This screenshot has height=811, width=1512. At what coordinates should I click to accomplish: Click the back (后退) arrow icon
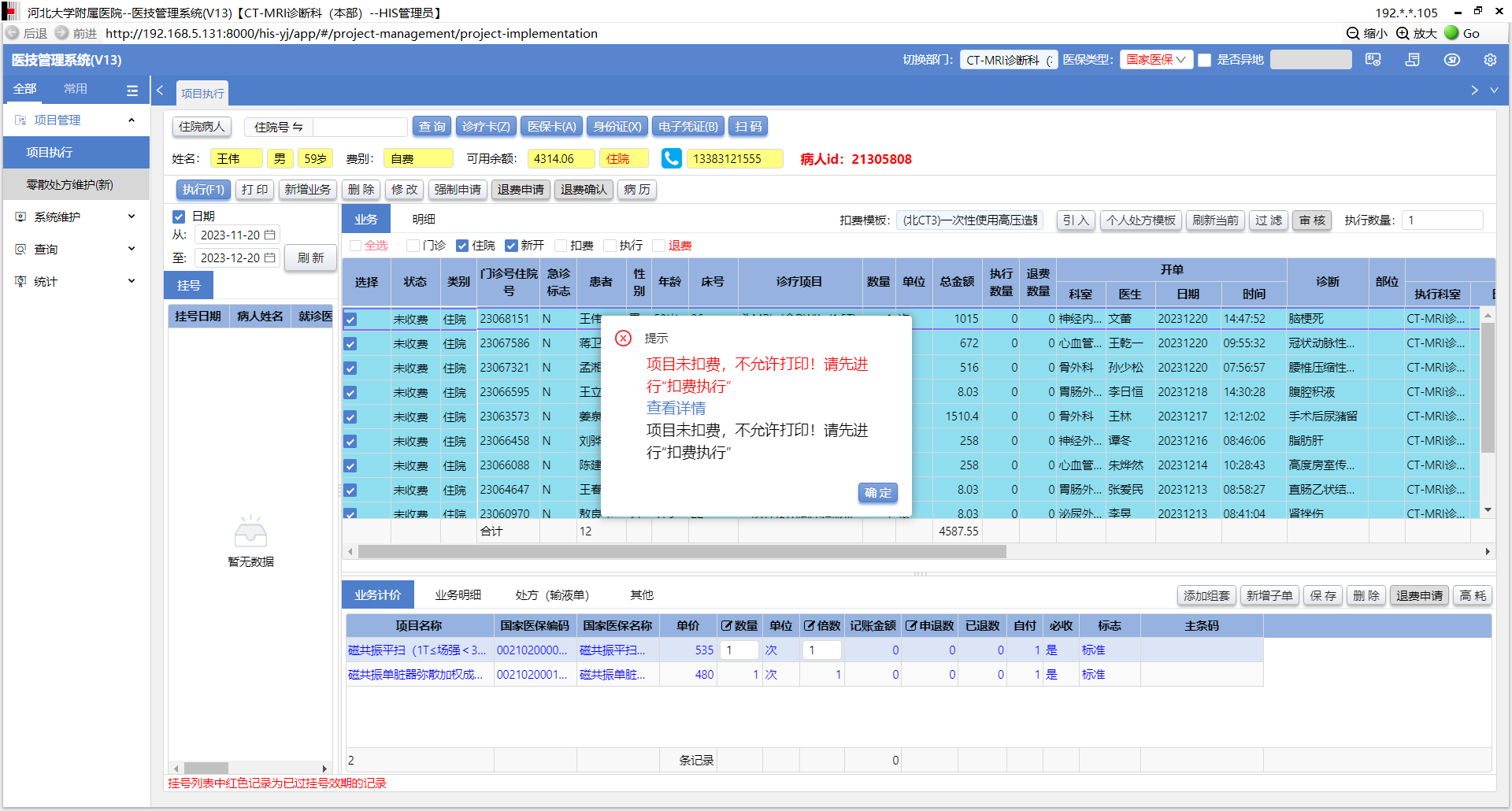click(x=13, y=33)
